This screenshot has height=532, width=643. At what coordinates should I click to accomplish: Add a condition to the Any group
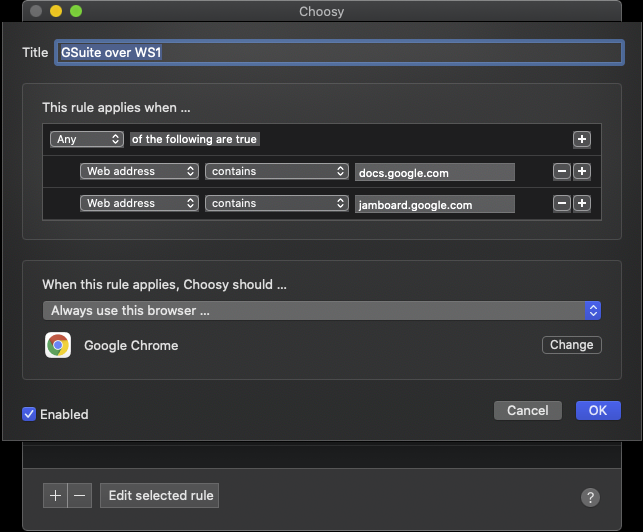[581, 139]
